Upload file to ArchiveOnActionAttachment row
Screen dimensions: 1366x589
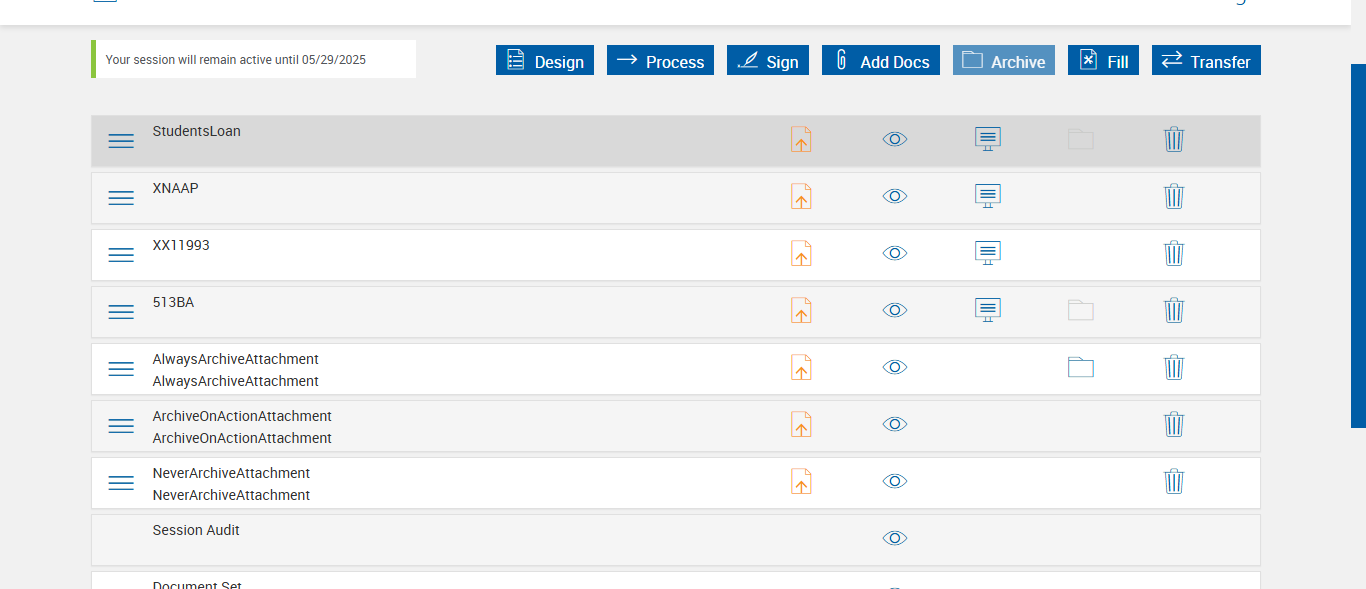tap(801, 424)
